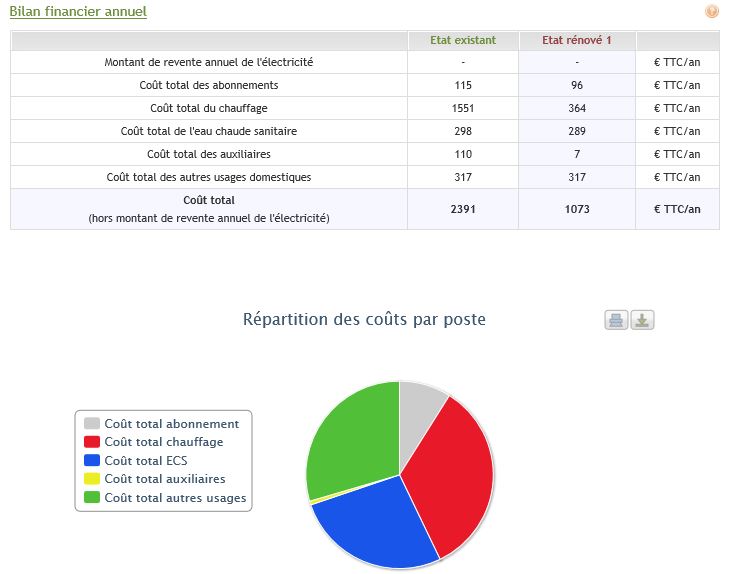Click the yellow auxiliaires legend swatch
Screen dimensions: 732x574
[92, 479]
